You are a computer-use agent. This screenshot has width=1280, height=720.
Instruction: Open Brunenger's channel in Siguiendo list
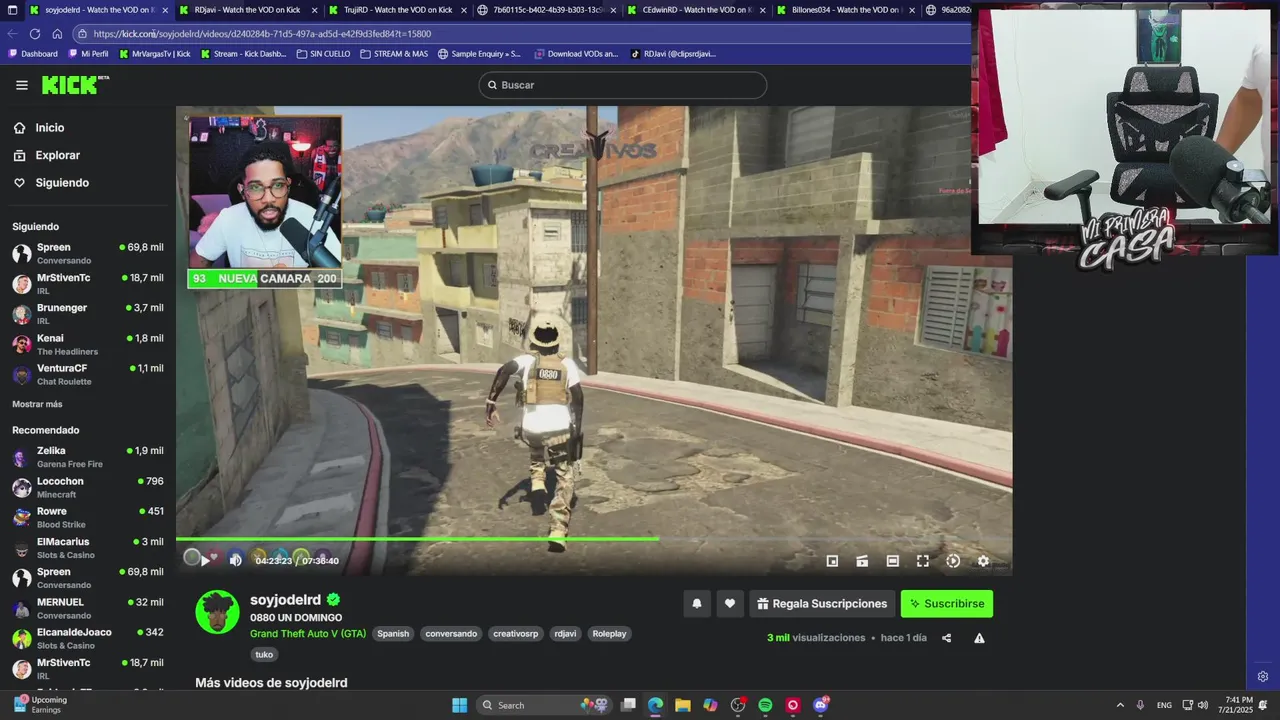[88, 313]
